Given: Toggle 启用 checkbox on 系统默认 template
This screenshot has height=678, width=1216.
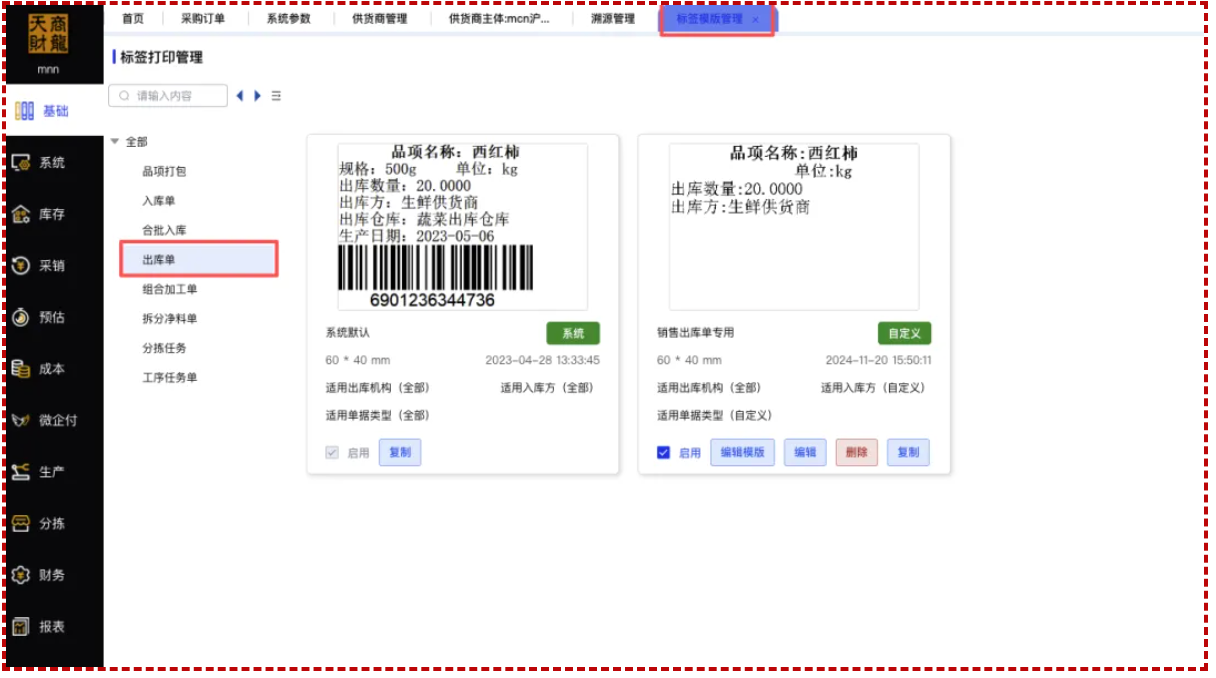Looking at the screenshot, I should click(332, 453).
